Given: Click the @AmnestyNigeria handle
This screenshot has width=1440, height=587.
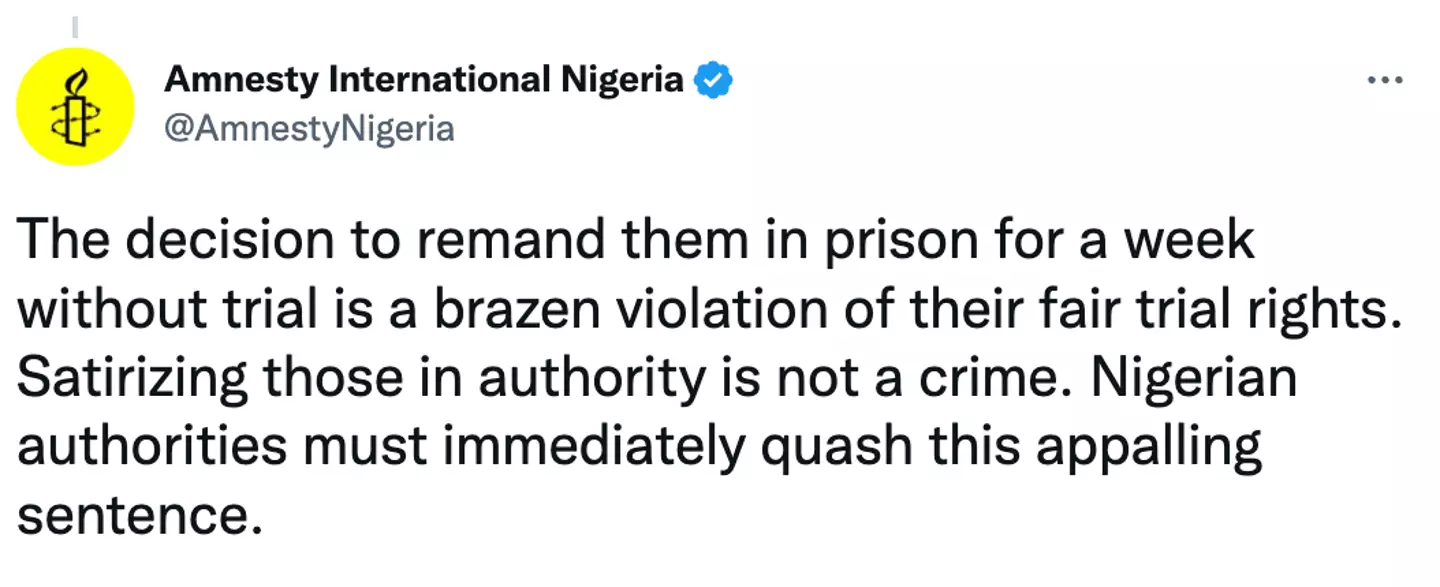Looking at the screenshot, I should pos(309,128).
